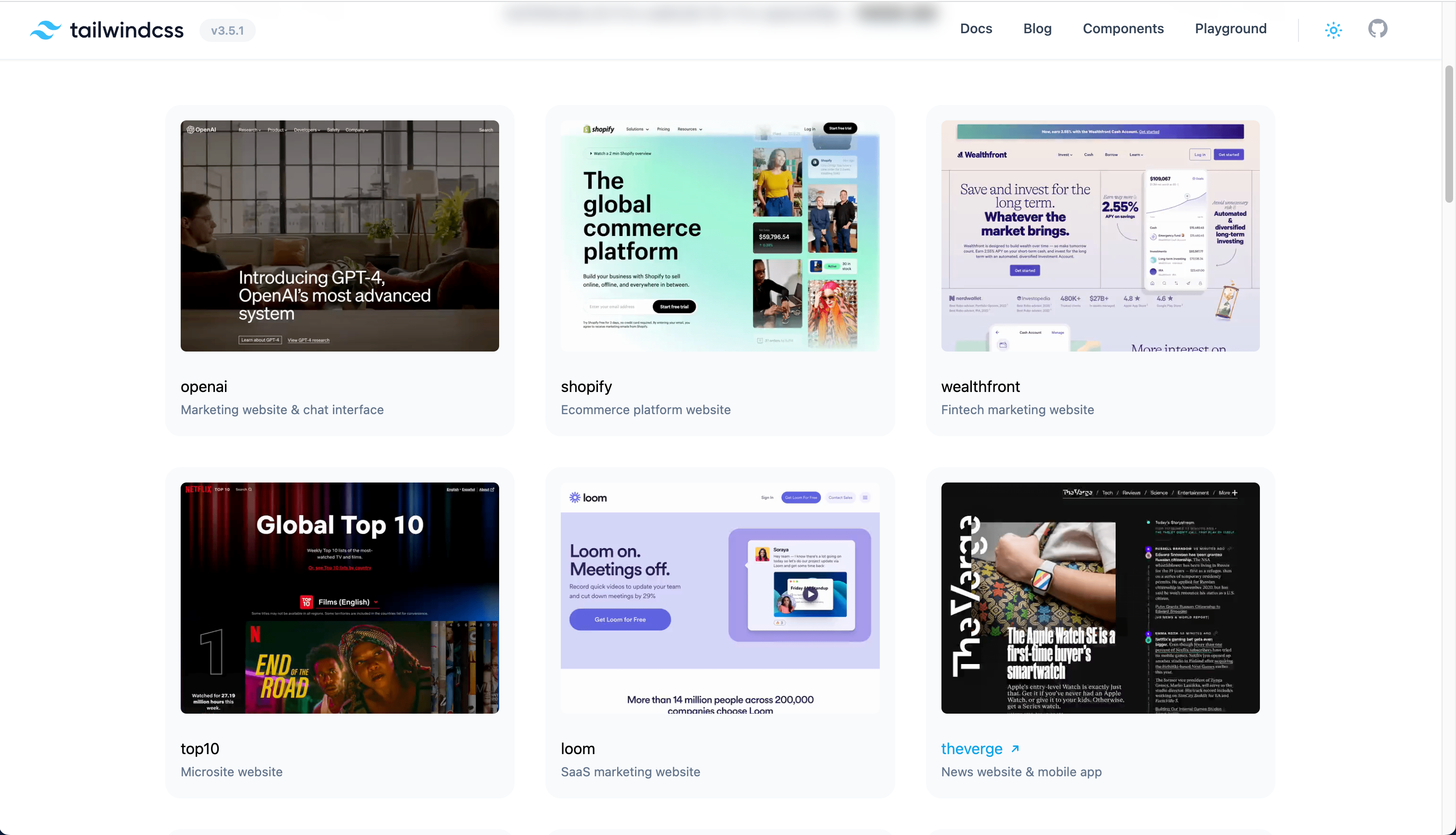Go to the Docs menu item
The image size is (1456, 835).
pos(976,29)
